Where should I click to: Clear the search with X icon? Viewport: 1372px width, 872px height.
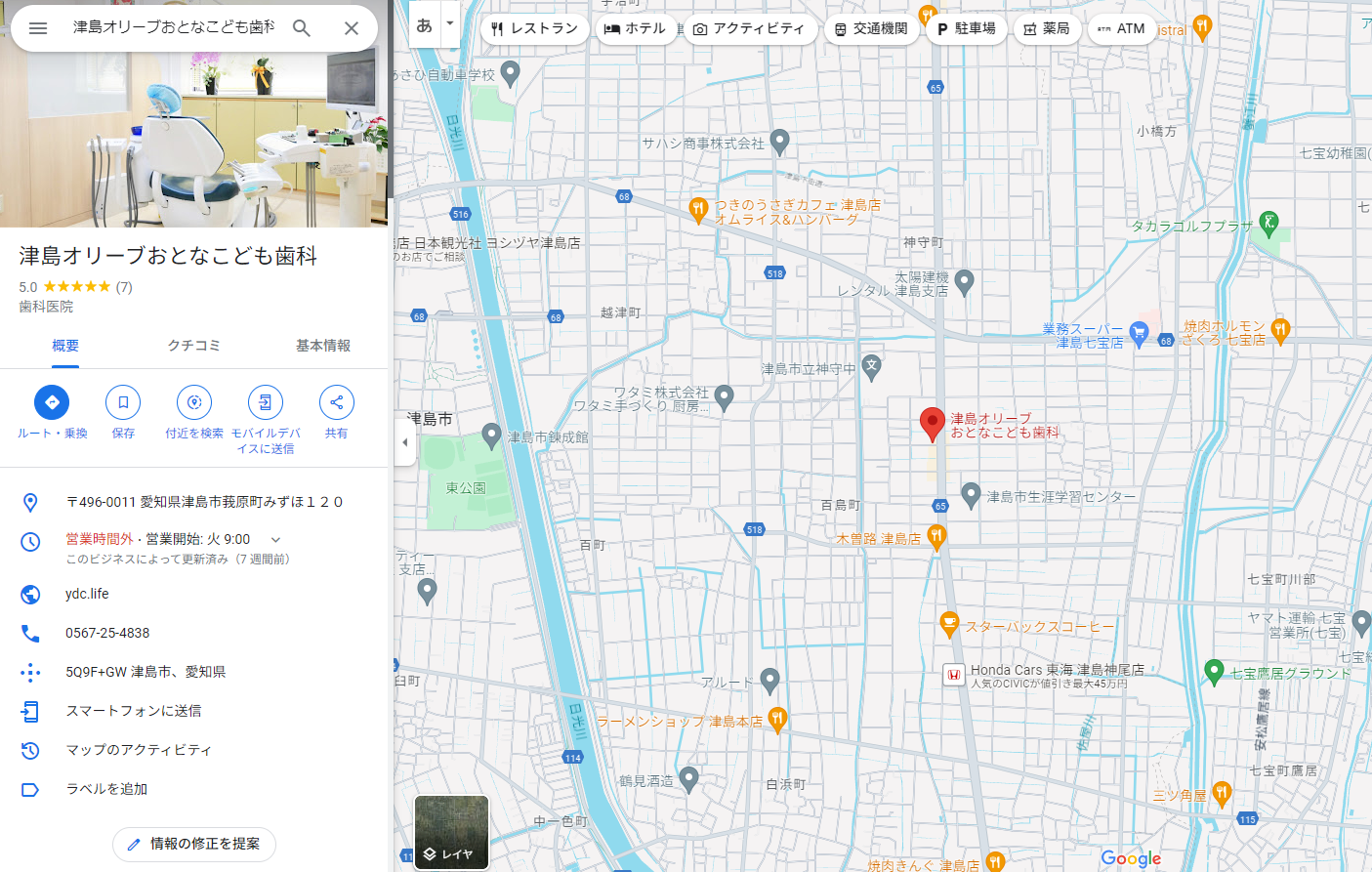(x=352, y=28)
